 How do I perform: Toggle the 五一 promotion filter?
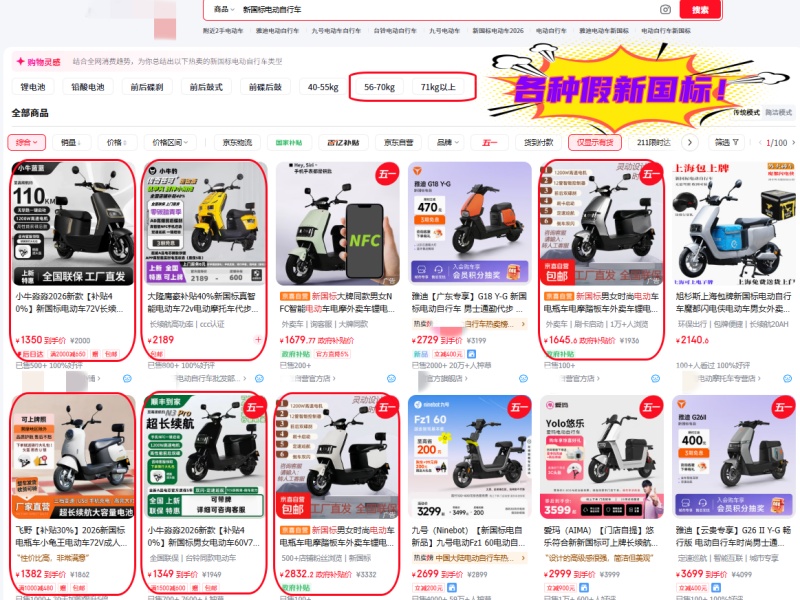(x=489, y=142)
